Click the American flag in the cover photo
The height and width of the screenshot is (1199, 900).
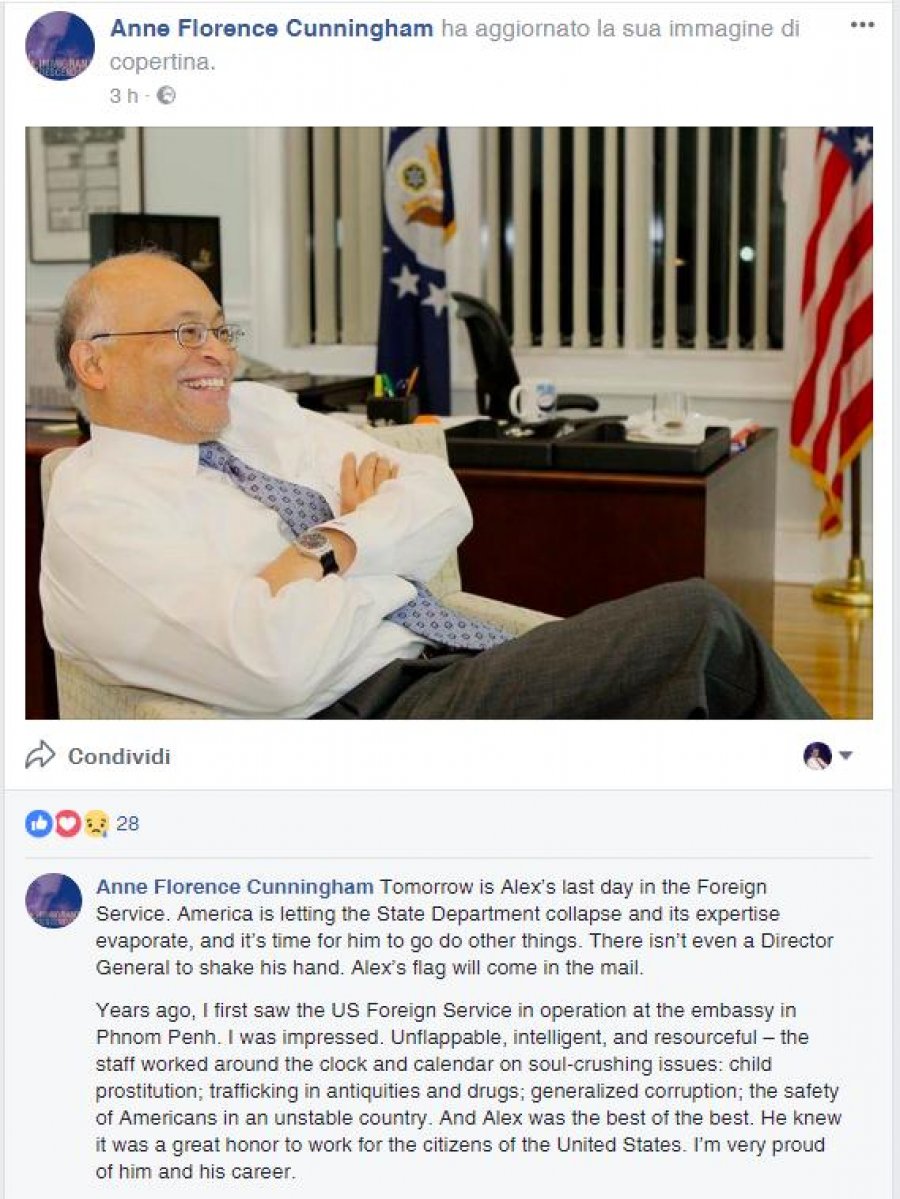click(833, 329)
